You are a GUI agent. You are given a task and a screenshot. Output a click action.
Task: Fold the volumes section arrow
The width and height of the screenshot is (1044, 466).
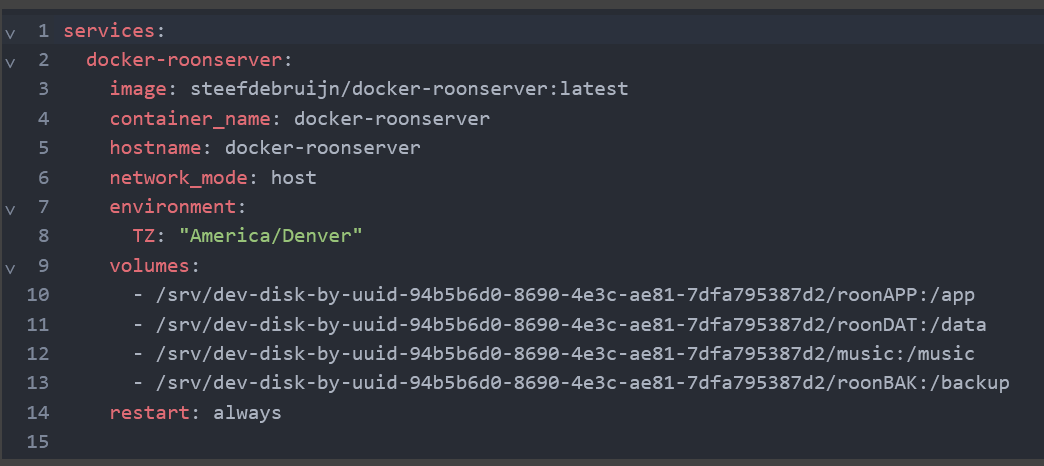10,268
